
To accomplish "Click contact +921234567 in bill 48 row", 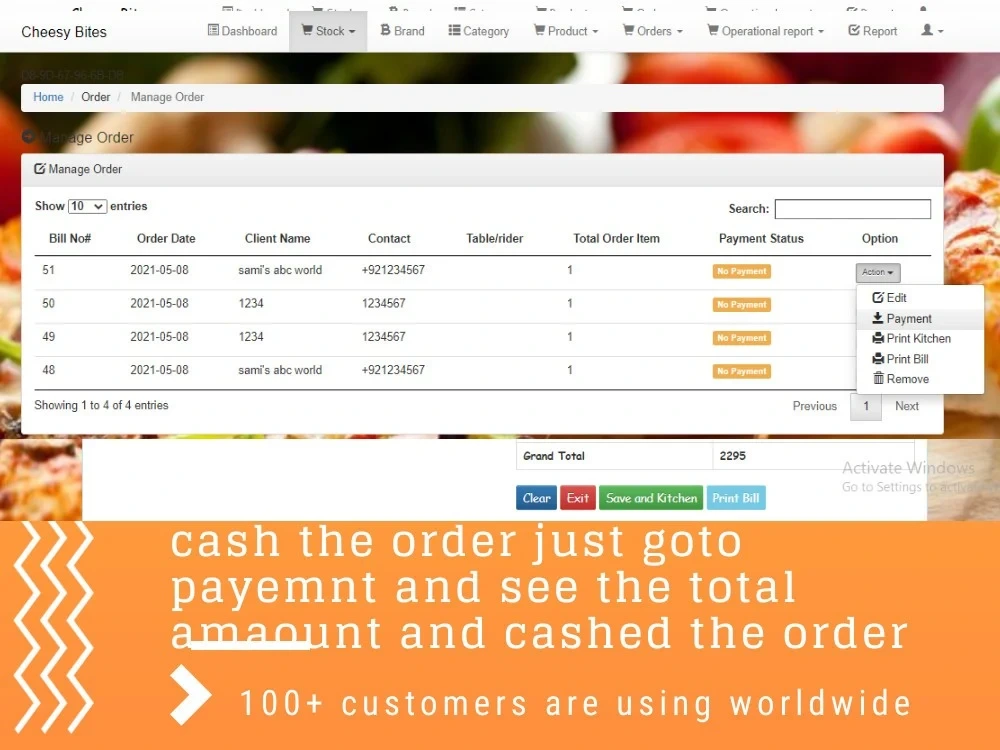I will point(393,370).
